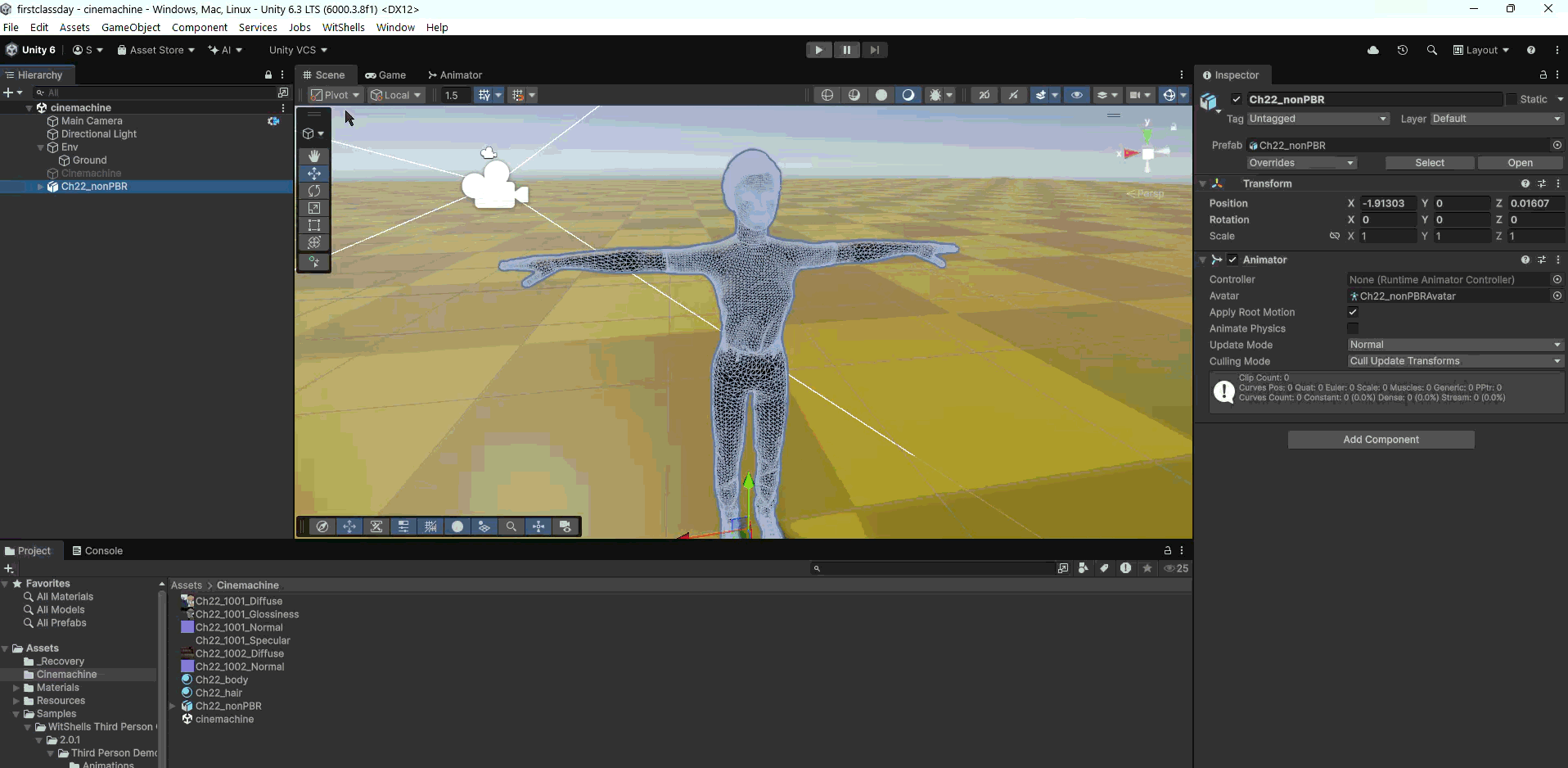Image resolution: width=1568 pixels, height=768 pixels.
Task: Switch to the Console tab
Action: 97,550
